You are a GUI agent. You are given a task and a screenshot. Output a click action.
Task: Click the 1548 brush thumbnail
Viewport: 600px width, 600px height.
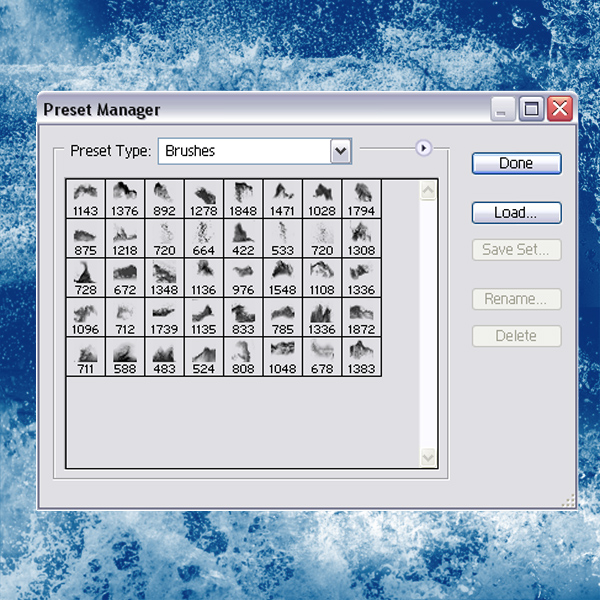pyautogui.click(x=282, y=278)
